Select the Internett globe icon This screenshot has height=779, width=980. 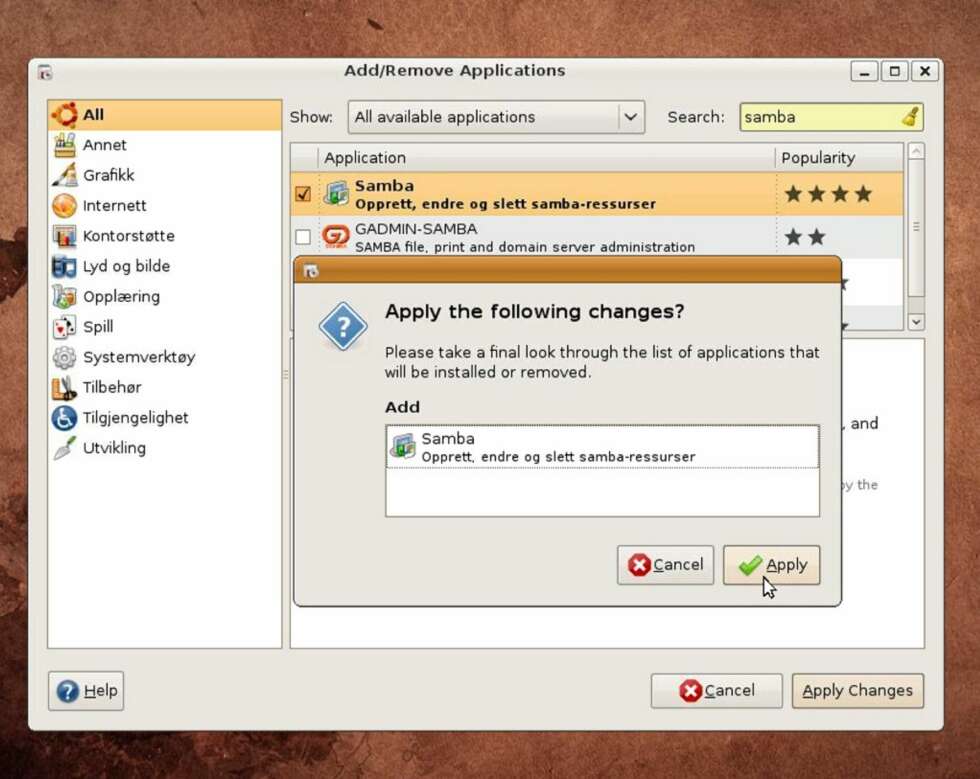(64, 206)
